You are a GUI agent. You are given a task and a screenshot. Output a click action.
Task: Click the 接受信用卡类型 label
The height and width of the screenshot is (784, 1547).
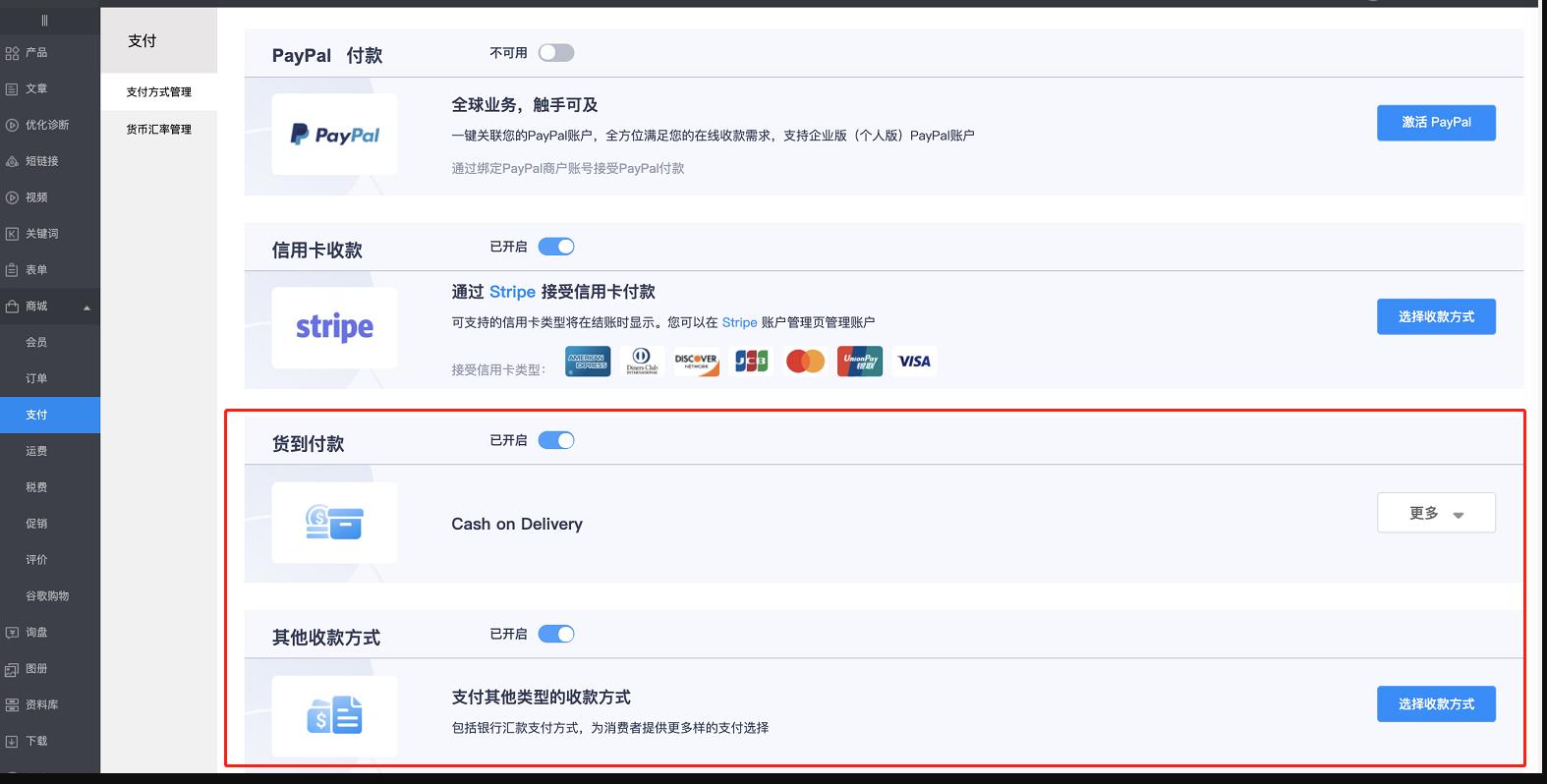(498, 370)
